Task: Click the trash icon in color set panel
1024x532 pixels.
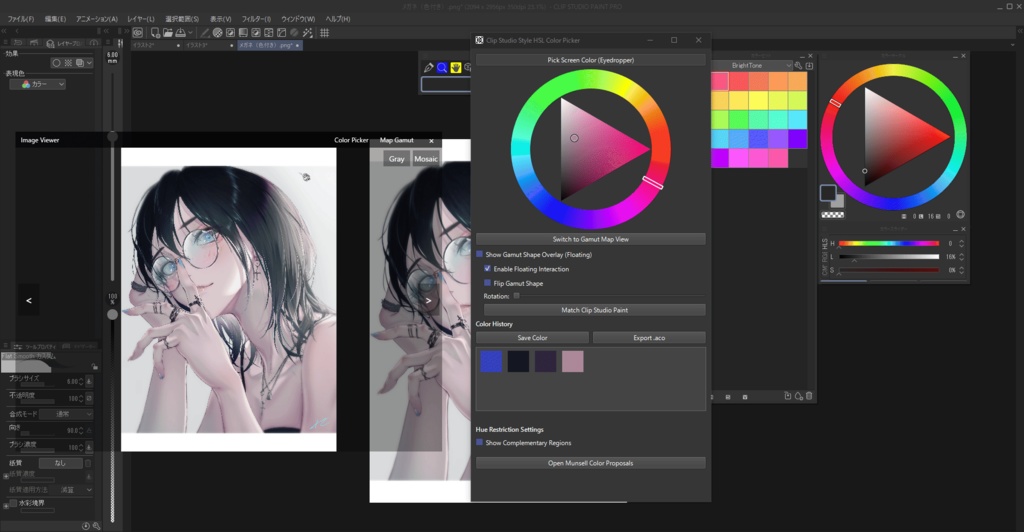Action: pyautogui.click(x=809, y=396)
